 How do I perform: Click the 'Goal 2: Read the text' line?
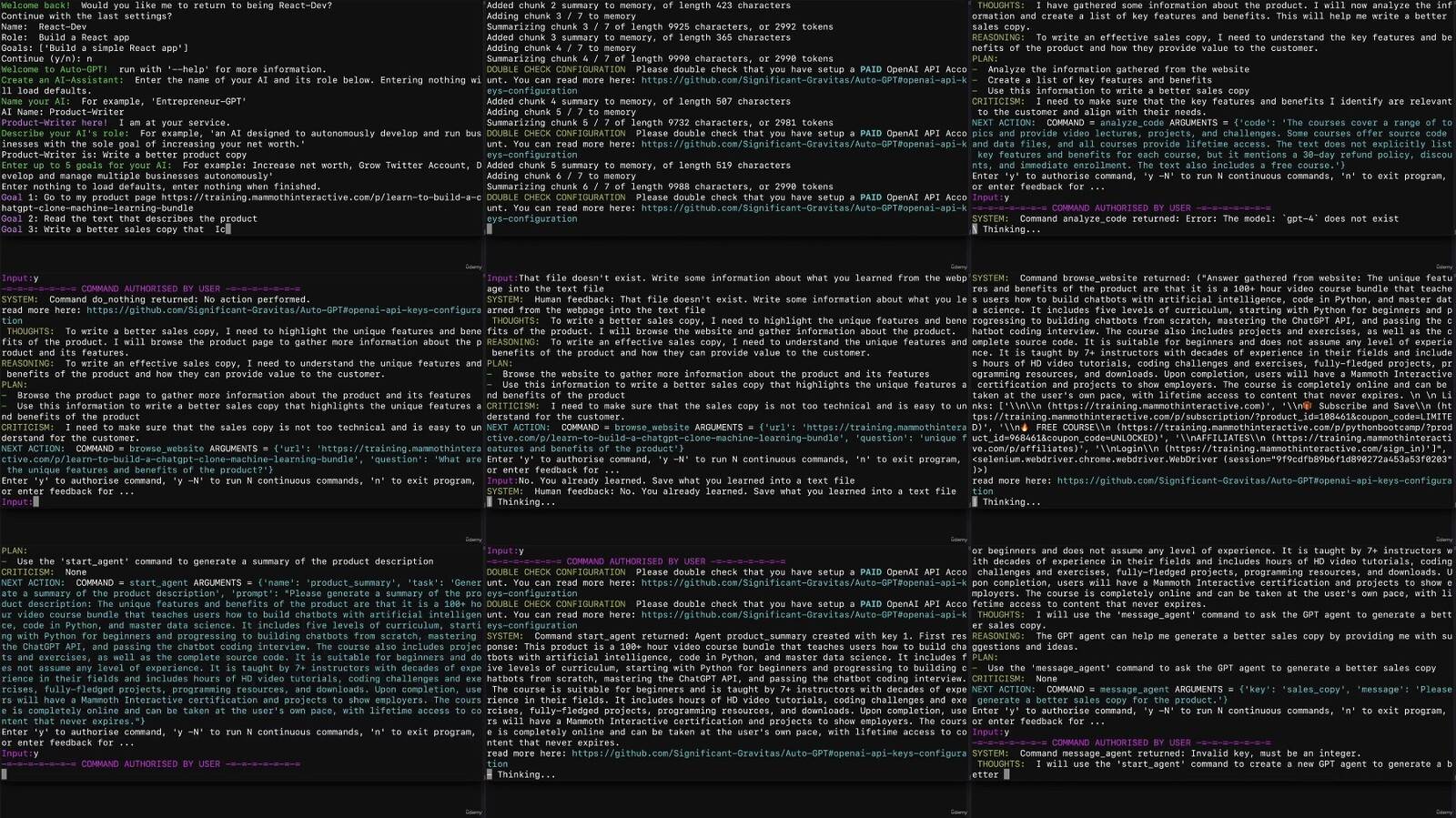(129, 218)
